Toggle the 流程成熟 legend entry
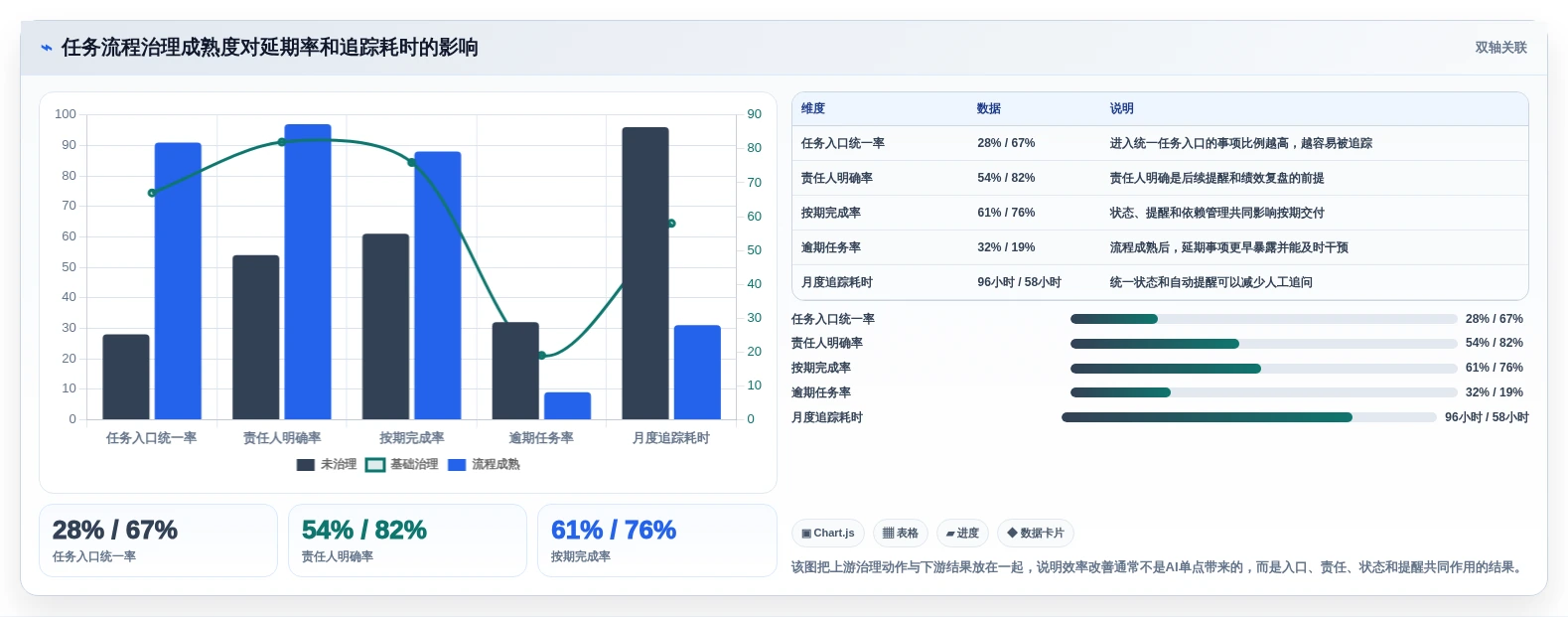Image resolution: width=1568 pixels, height=617 pixels. pos(484,464)
